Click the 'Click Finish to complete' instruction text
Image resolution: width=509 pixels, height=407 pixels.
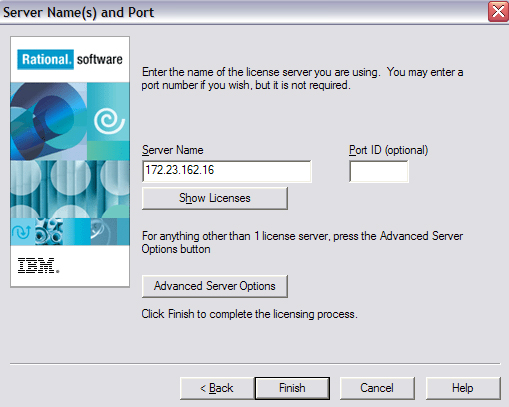point(249,314)
